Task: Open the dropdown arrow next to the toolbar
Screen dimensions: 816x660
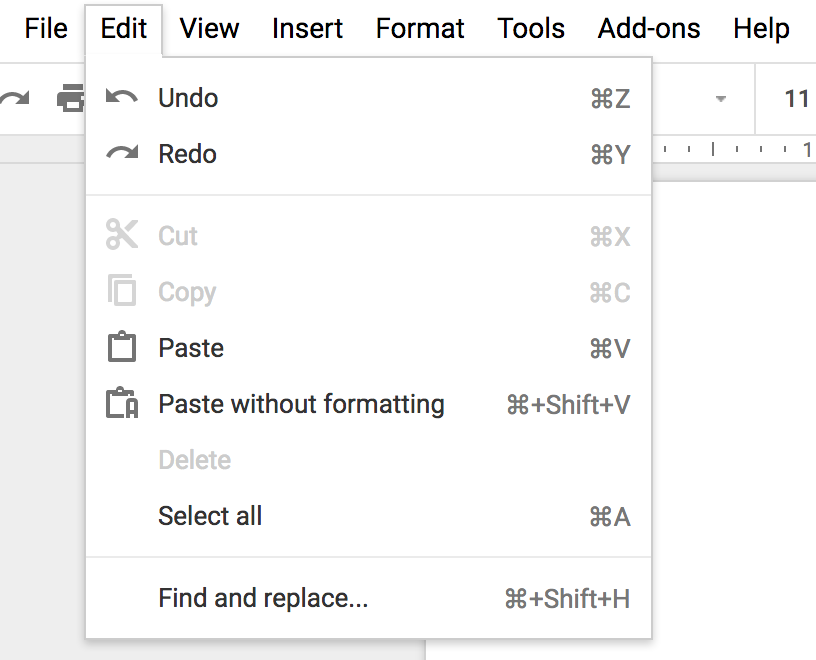Action: (722, 99)
